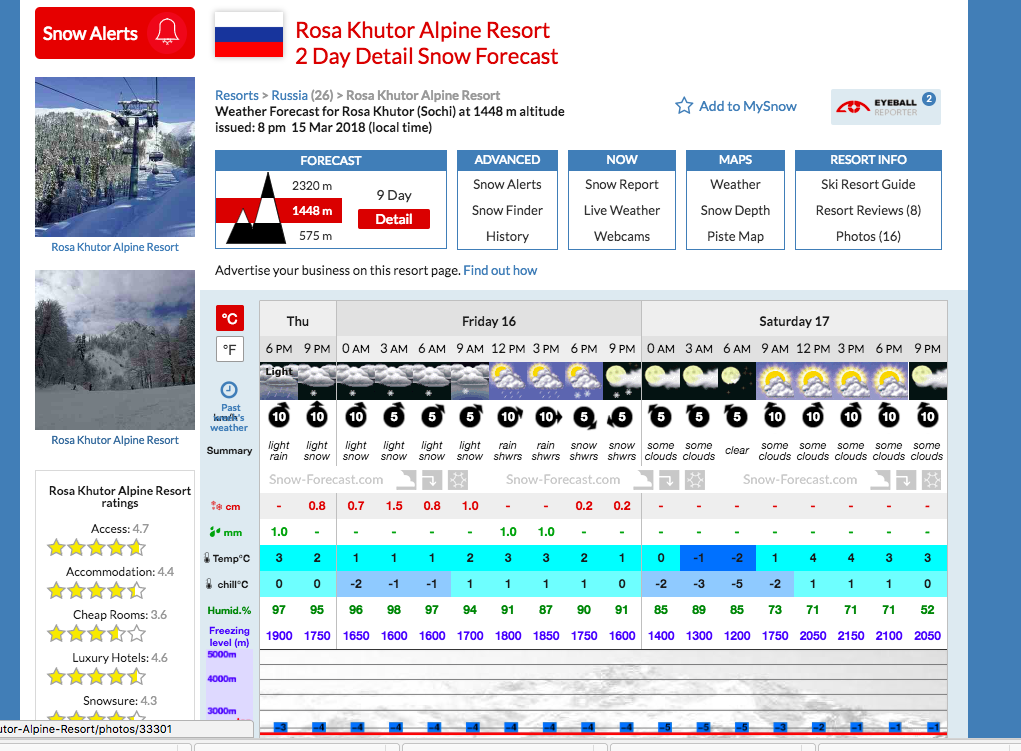Click the humidity value 98

394,610
